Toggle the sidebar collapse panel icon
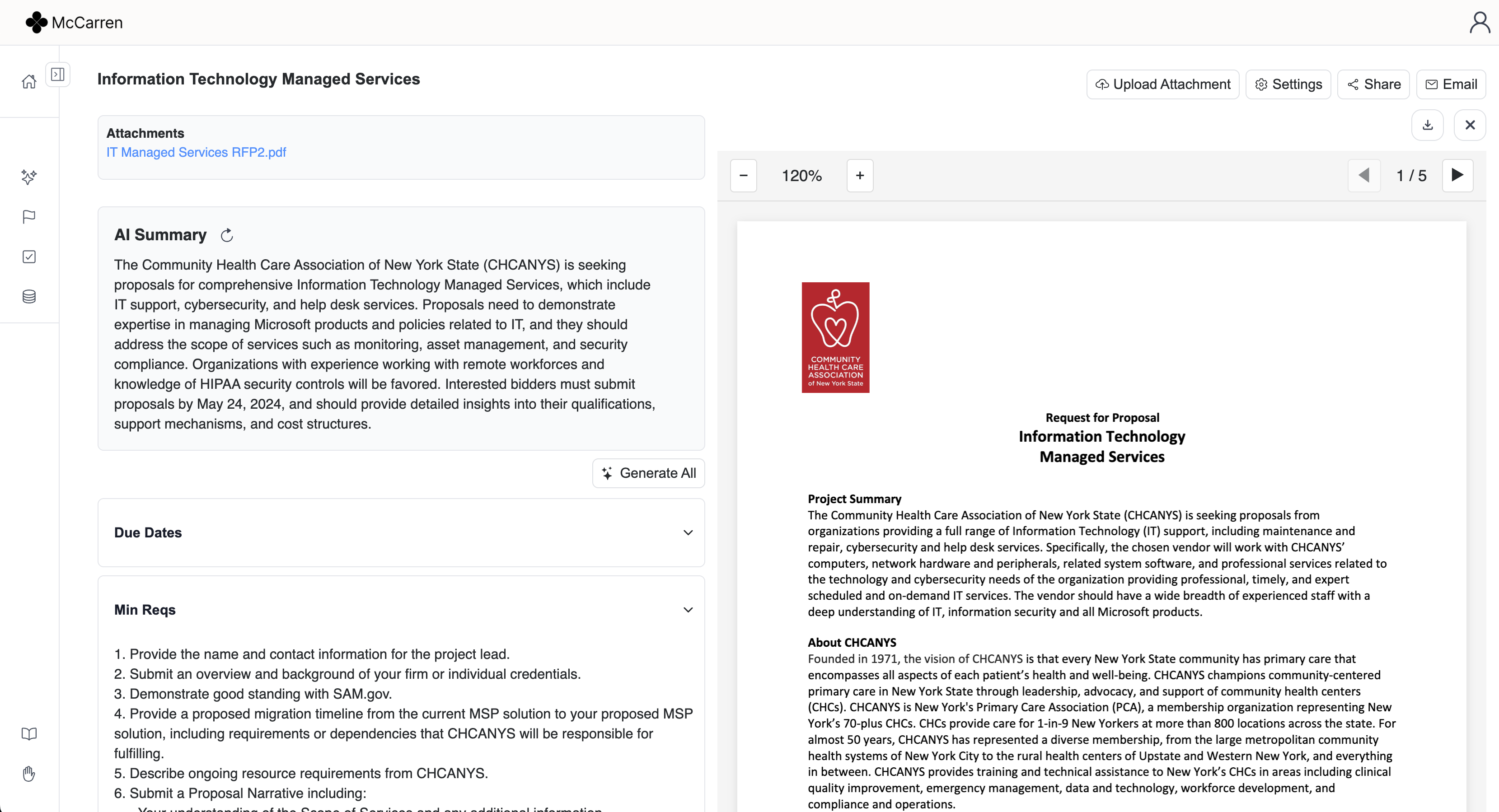This screenshot has width=1499, height=812. click(x=58, y=75)
